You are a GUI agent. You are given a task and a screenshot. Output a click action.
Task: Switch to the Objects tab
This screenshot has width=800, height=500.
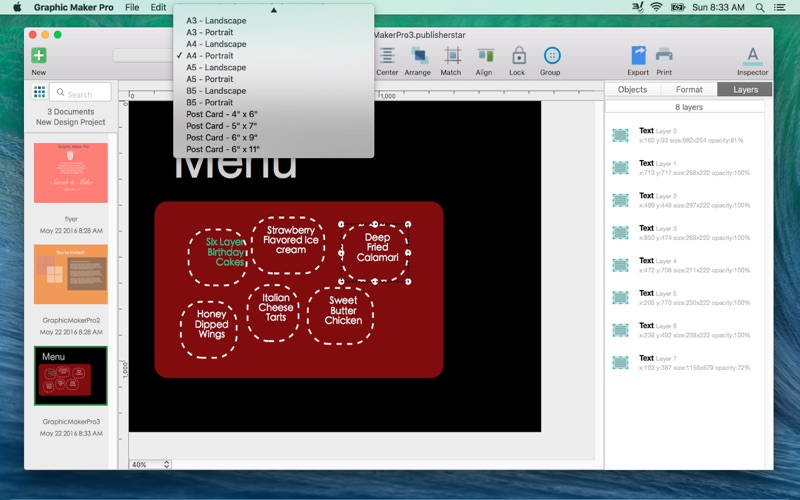click(x=632, y=89)
